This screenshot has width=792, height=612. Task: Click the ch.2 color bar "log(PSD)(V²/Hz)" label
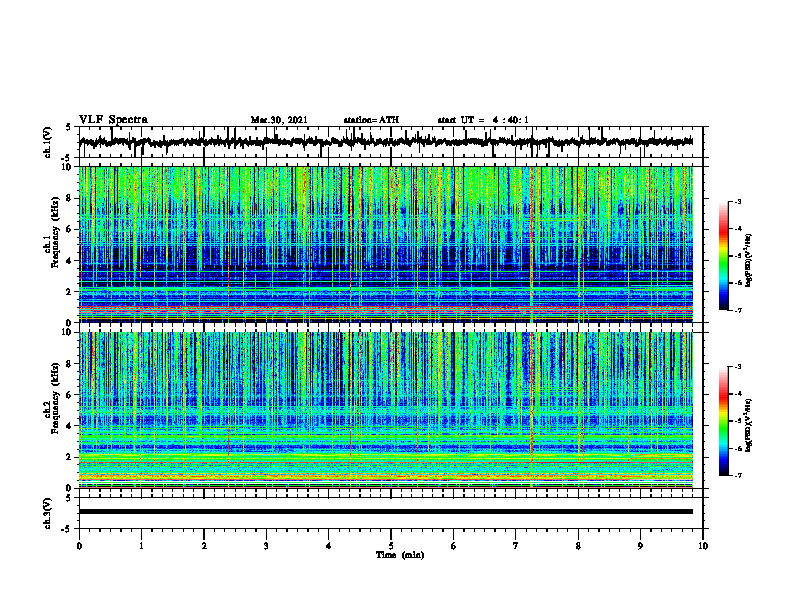pyautogui.click(x=749, y=425)
